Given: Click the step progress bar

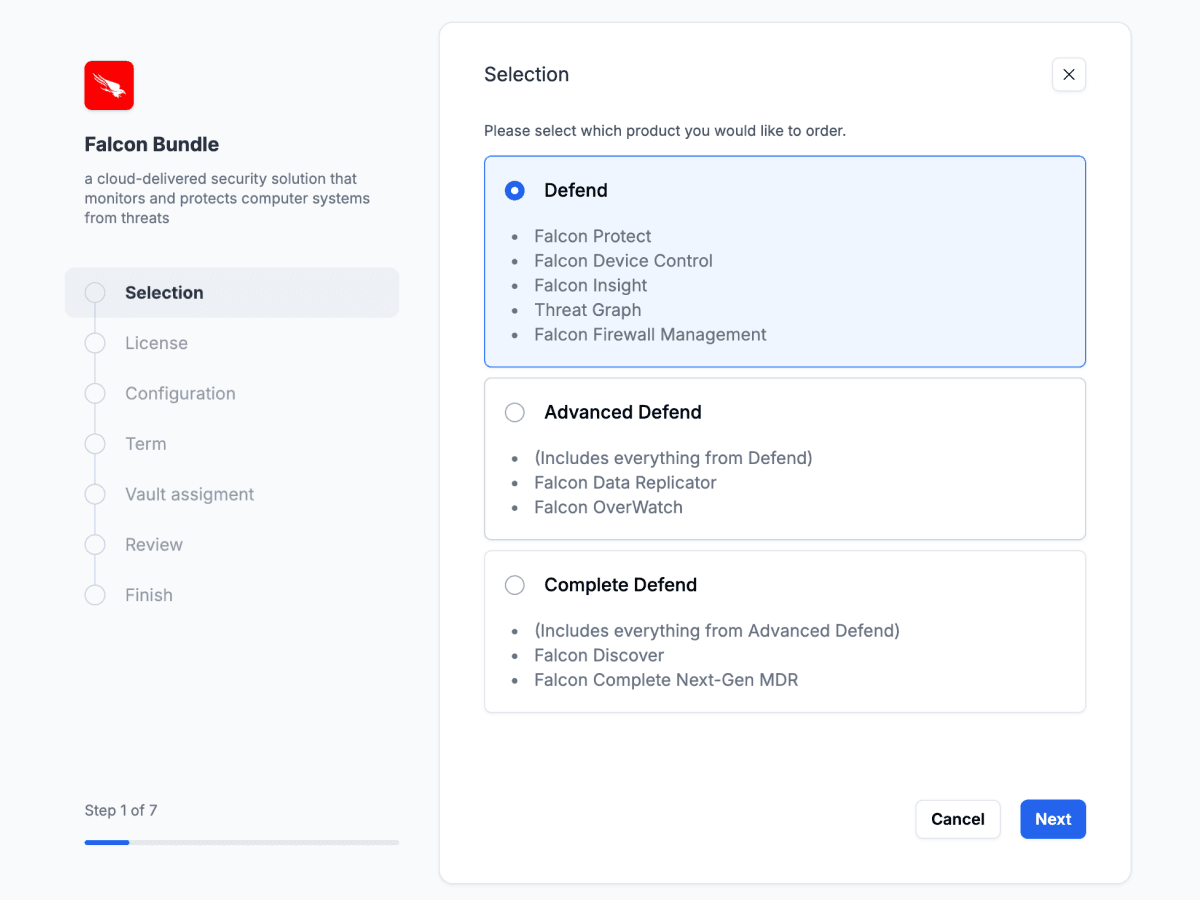Looking at the screenshot, I should point(241,842).
